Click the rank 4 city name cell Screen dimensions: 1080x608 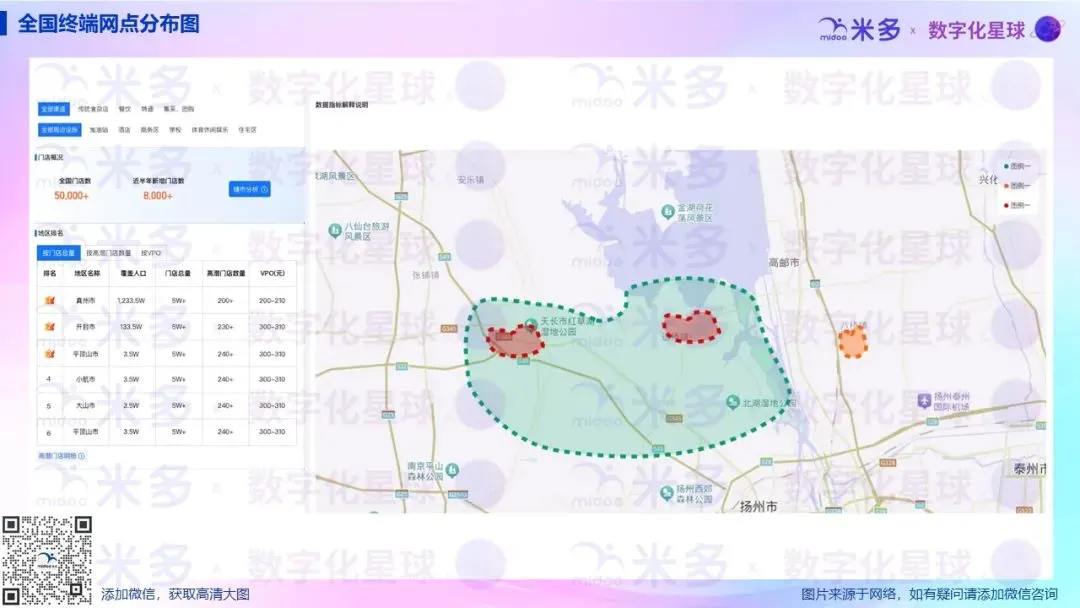click(x=85, y=379)
